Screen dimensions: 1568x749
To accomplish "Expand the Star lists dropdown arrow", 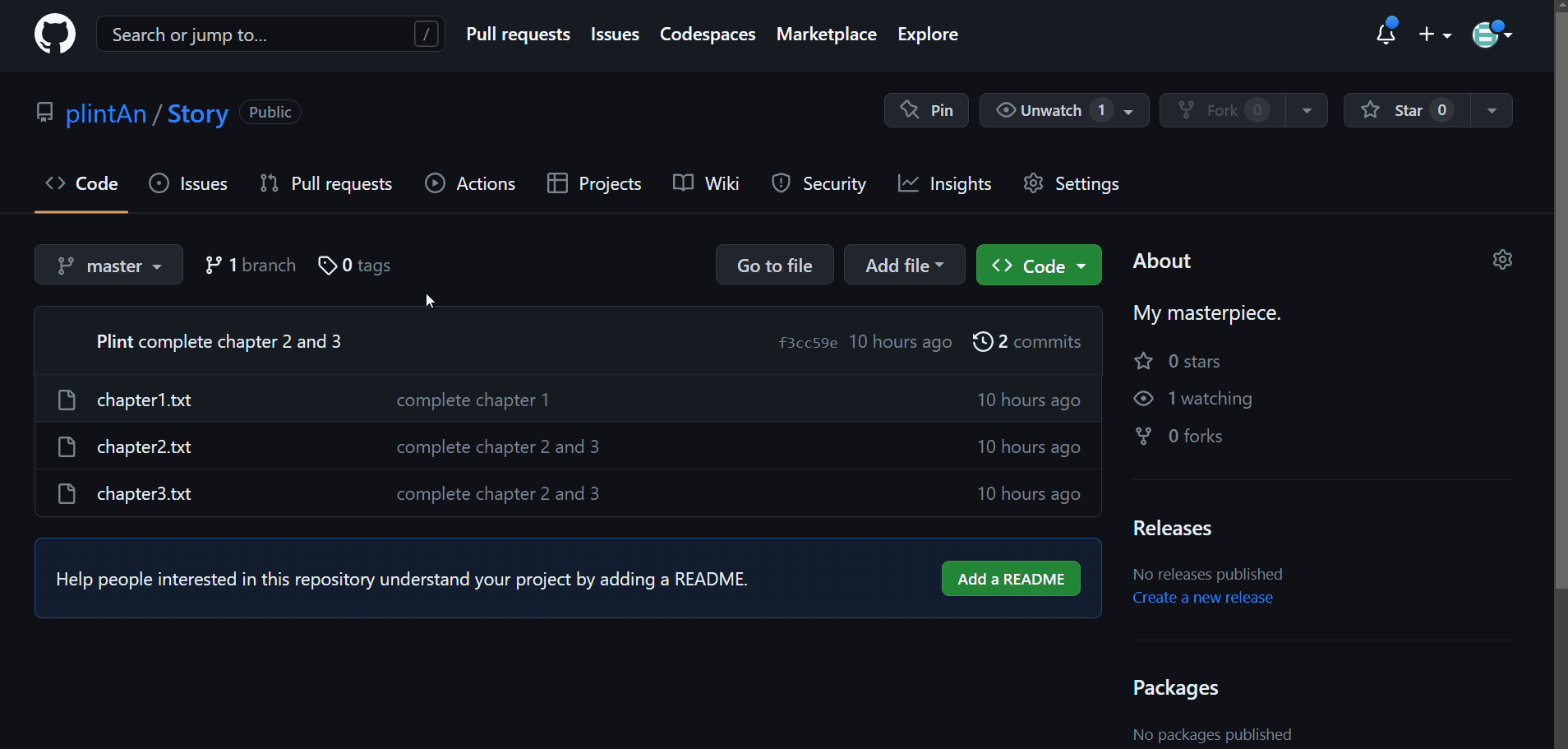I will (x=1492, y=110).
